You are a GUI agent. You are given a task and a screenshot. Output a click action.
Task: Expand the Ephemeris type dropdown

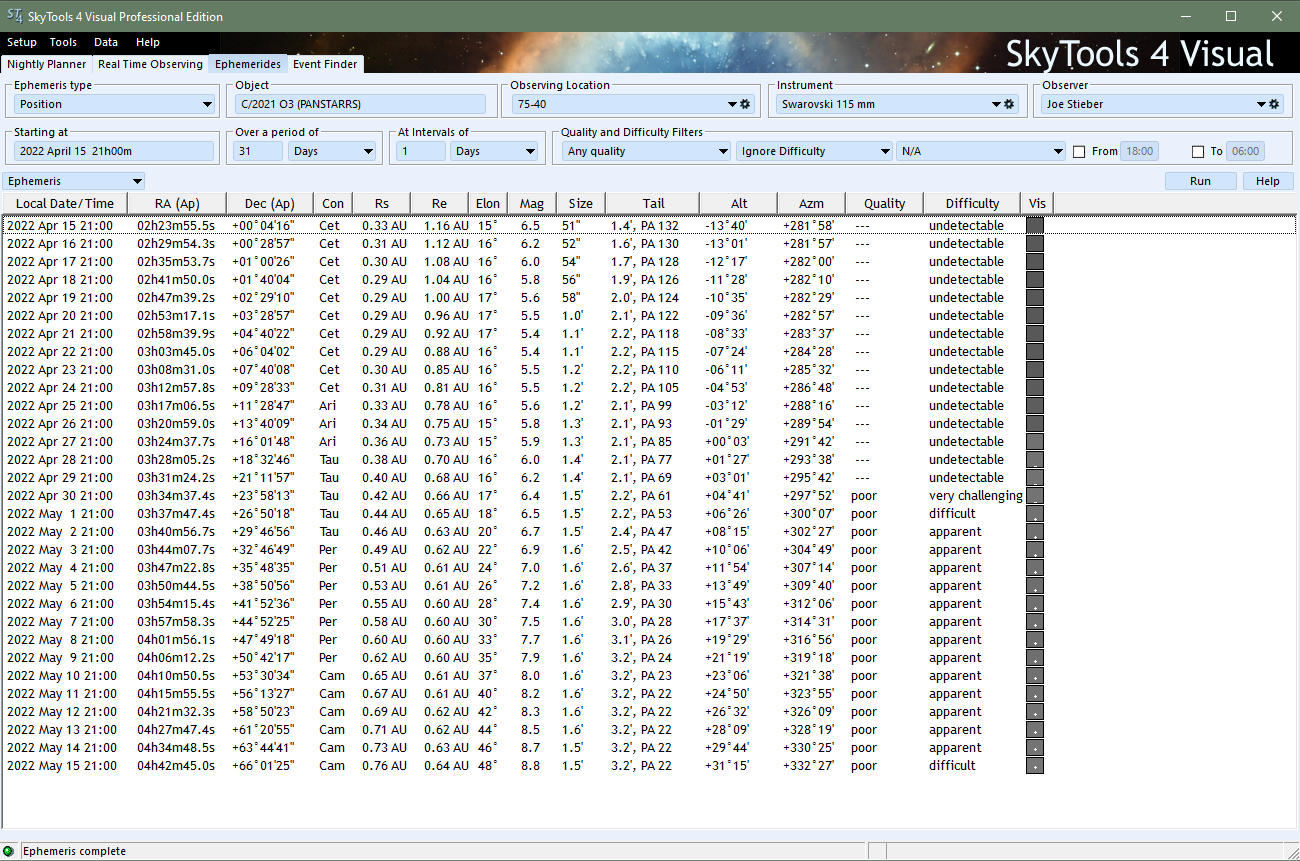[207, 104]
